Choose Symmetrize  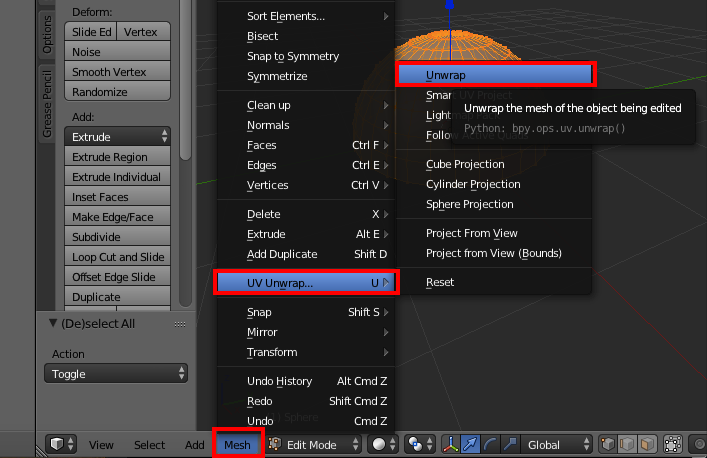tap(307, 76)
